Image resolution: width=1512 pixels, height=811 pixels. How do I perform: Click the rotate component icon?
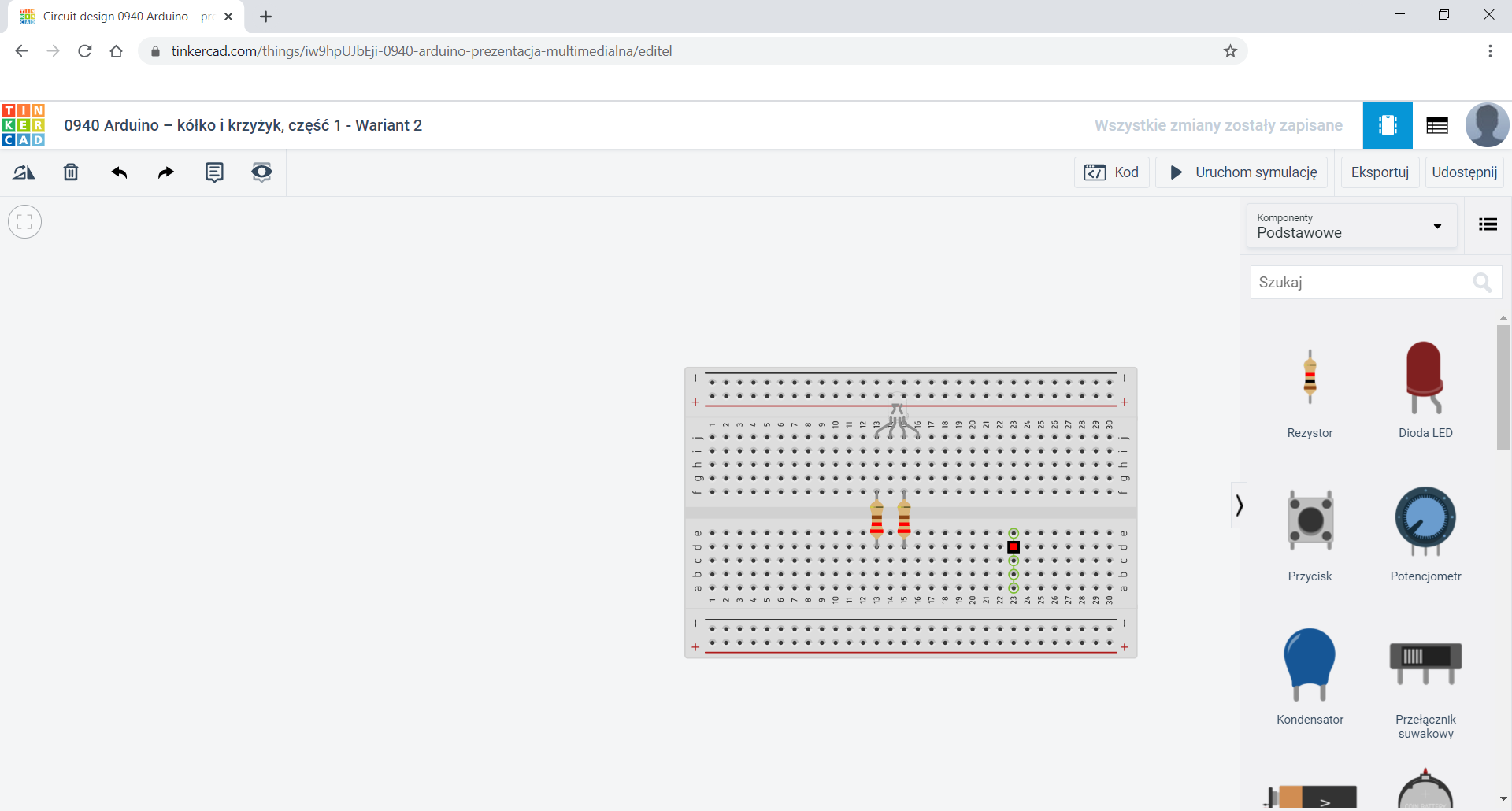pyautogui.click(x=24, y=172)
